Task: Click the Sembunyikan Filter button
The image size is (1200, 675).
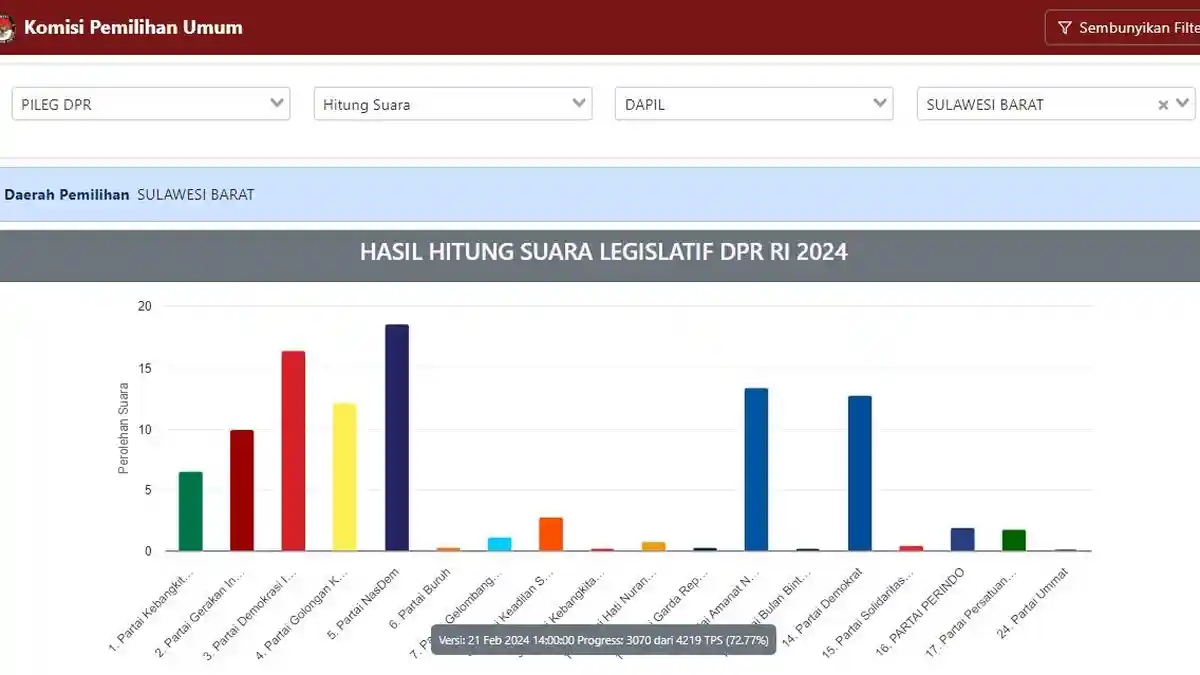Action: [1122, 28]
